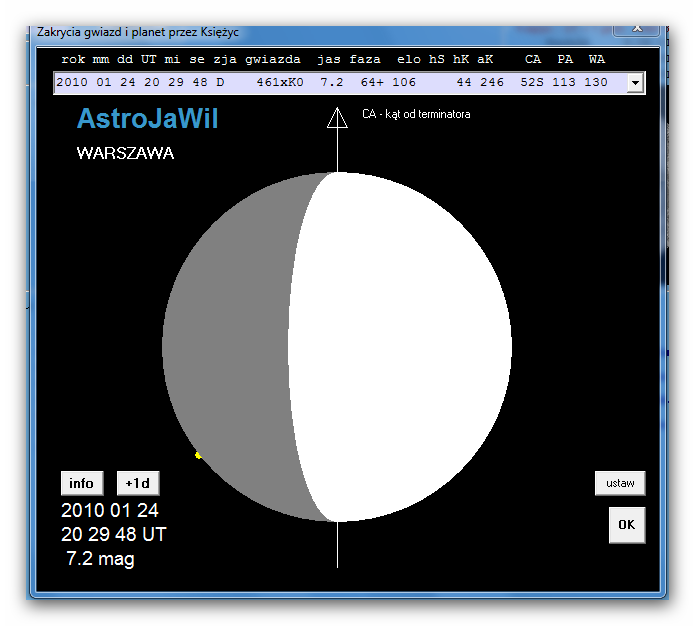Click the info button
This screenshot has height=626, width=695.
coord(82,483)
